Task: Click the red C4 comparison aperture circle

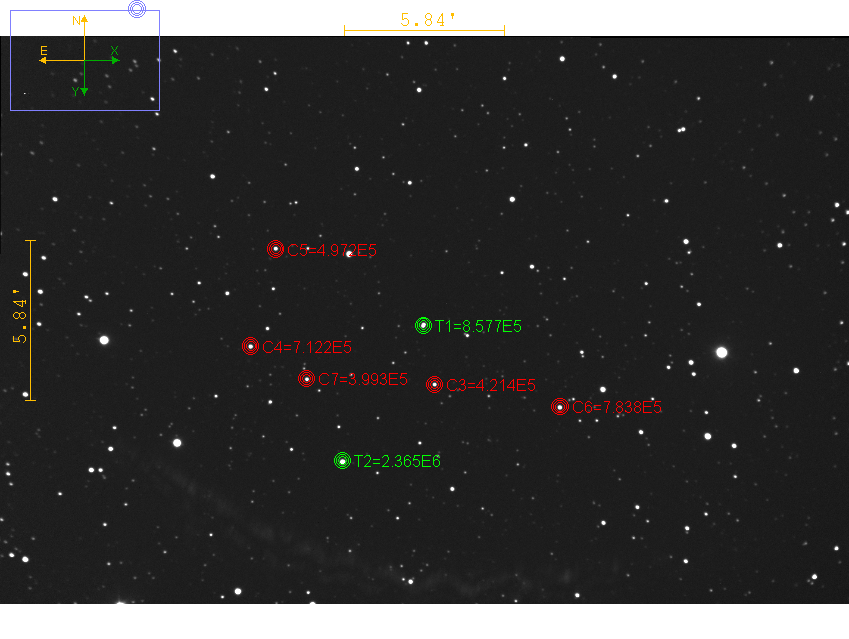Action: tap(250, 346)
